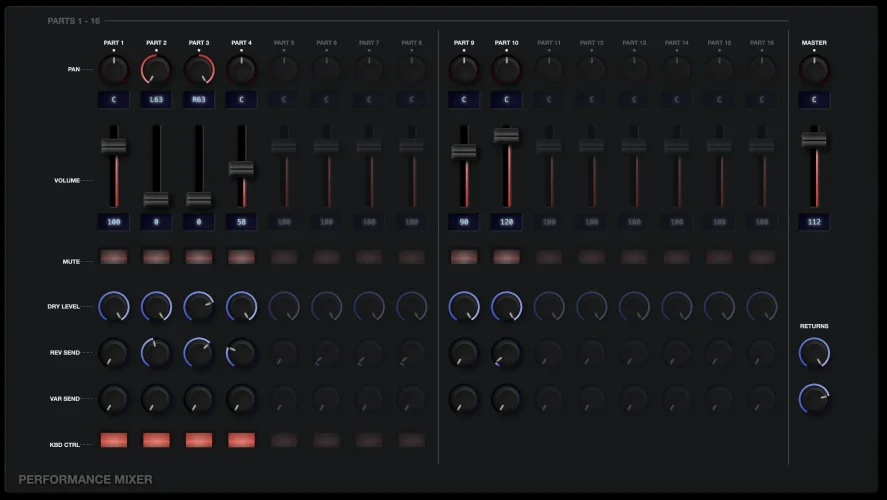Click the Part 3 reverb send knob
The width and height of the screenshot is (887, 500).
coord(199,352)
